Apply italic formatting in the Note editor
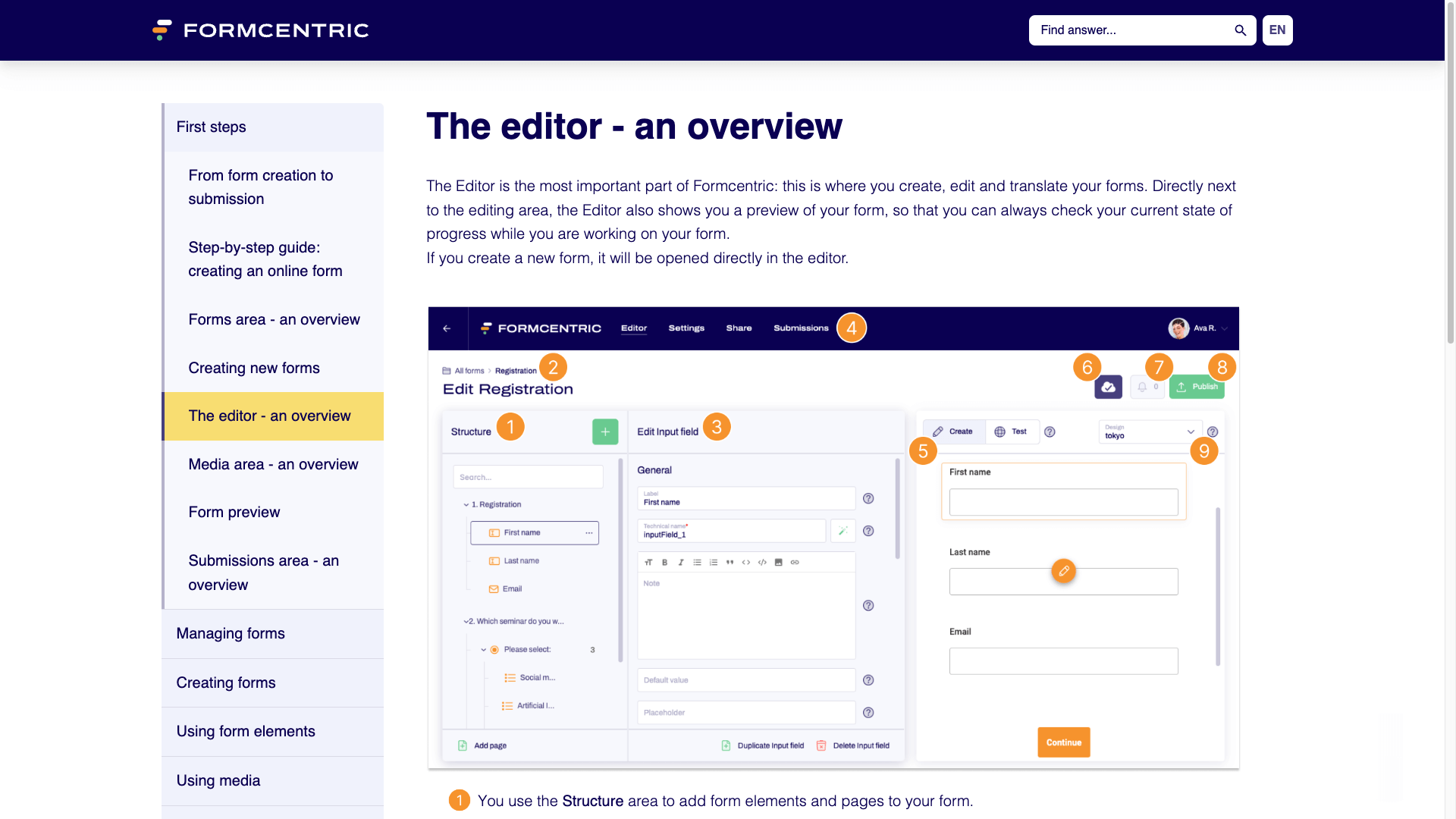The width and height of the screenshot is (1456, 819). 680,562
